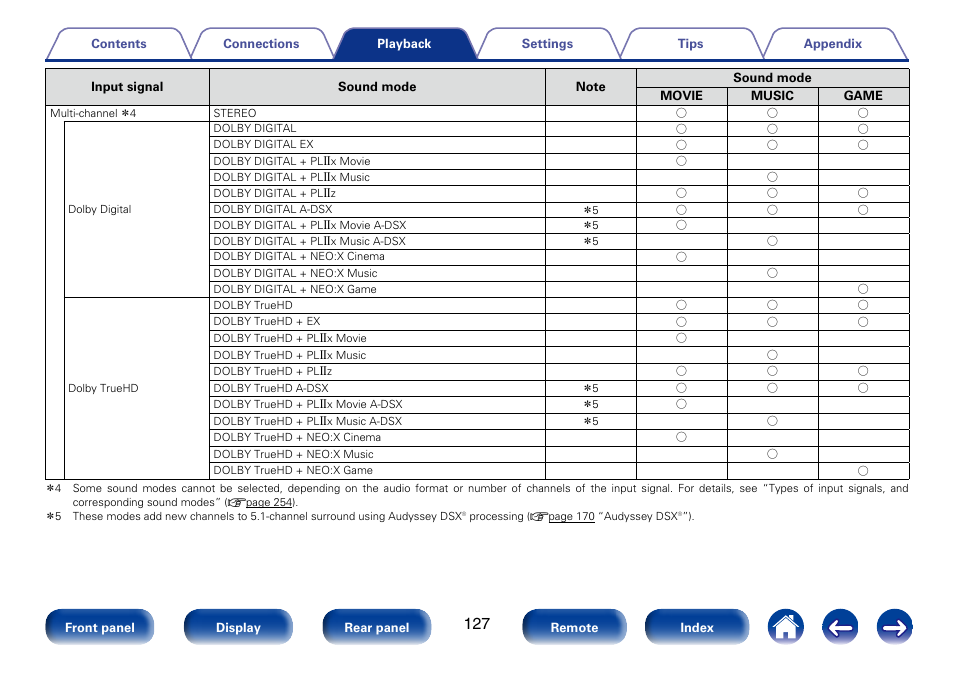The image size is (954, 673).
Task: Click DOLBY DIGITAL + PLIIx Music A-DSX
Action: point(377,241)
